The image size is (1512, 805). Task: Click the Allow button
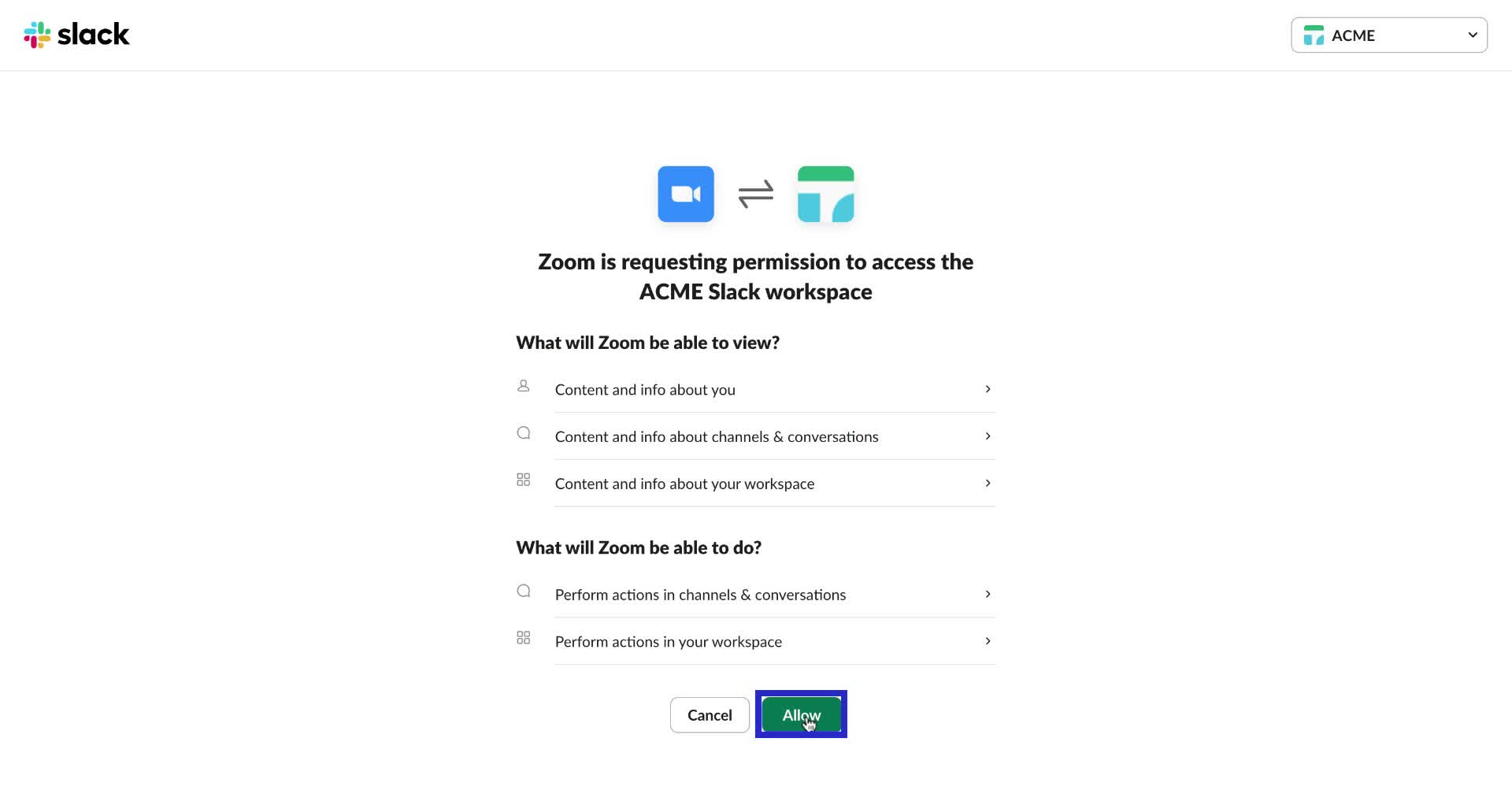click(x=800, y=714)
